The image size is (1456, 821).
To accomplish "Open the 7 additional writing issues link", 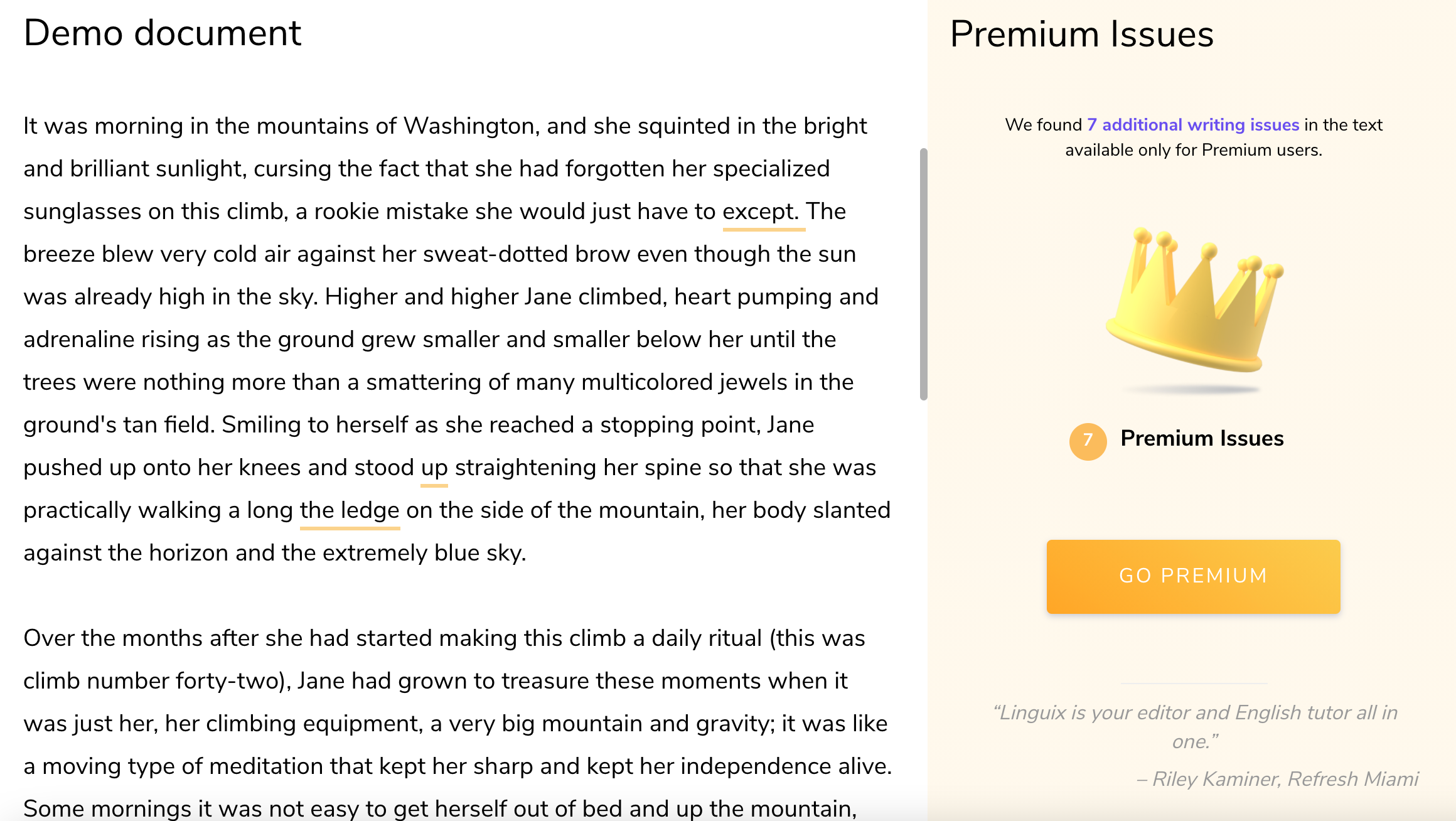I will point(1193,125).
